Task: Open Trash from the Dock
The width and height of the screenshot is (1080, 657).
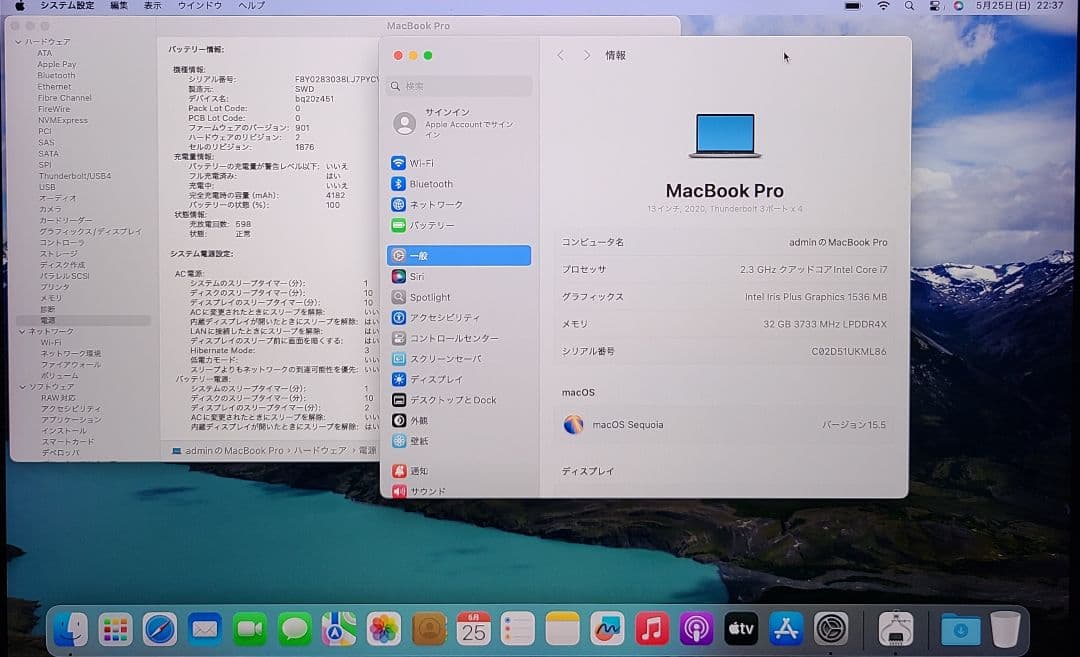Action: tap(1005, 629)
